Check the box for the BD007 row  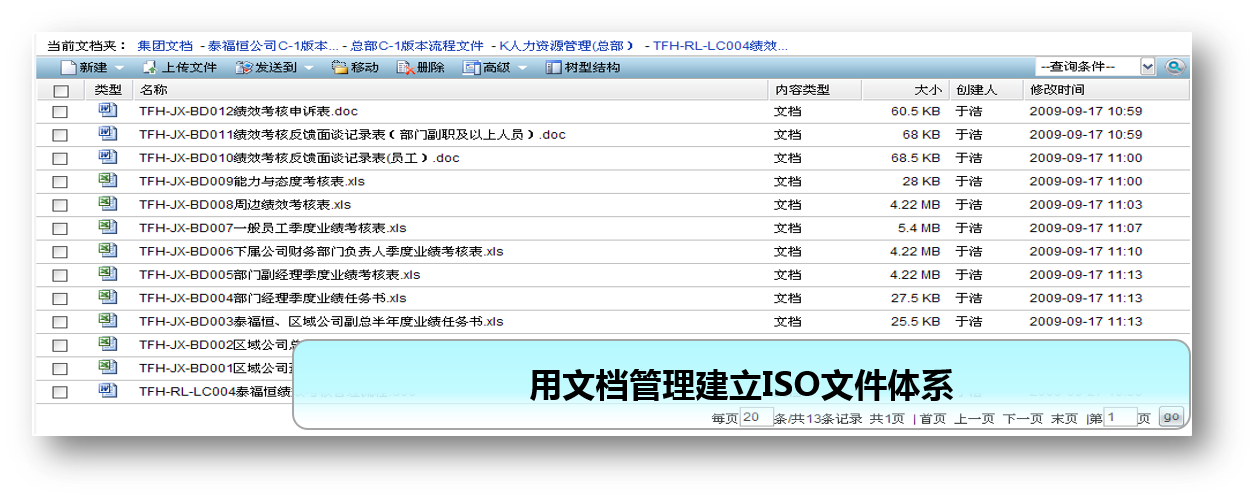pyautogui.click(x=60, y=229)
